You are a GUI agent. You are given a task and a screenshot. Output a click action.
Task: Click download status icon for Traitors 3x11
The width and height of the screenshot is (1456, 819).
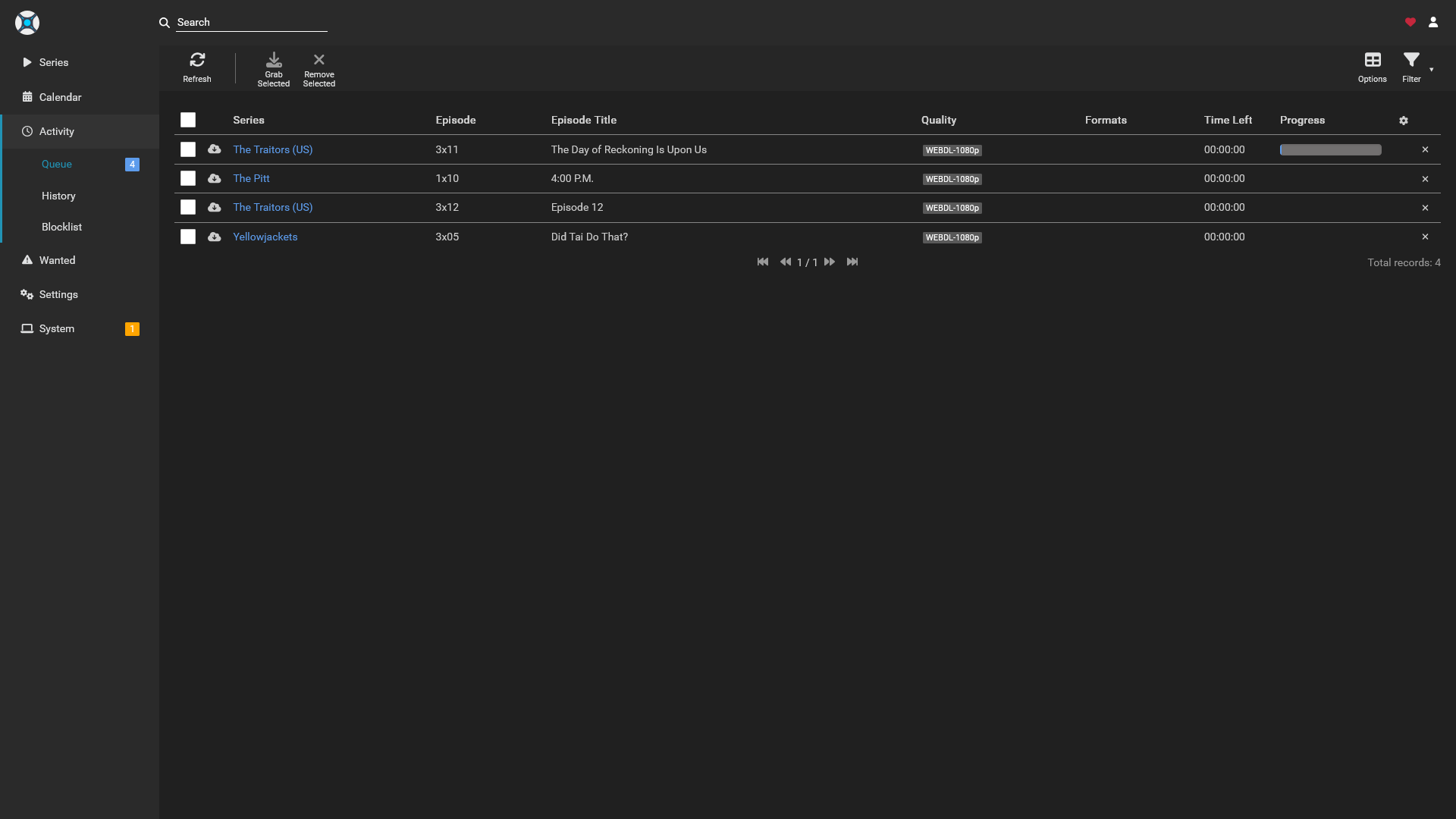(x=215, y=149)
